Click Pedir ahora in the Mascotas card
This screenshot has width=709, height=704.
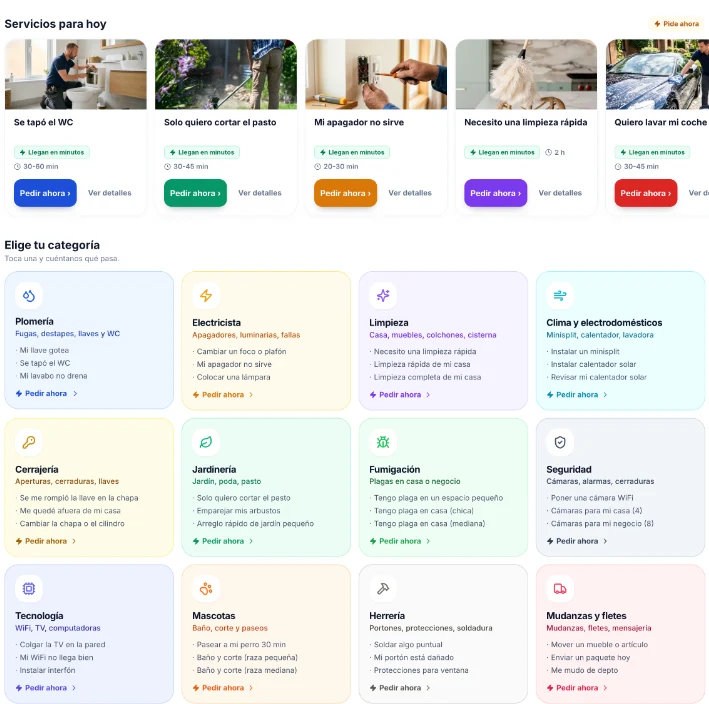tap(223, 688)
